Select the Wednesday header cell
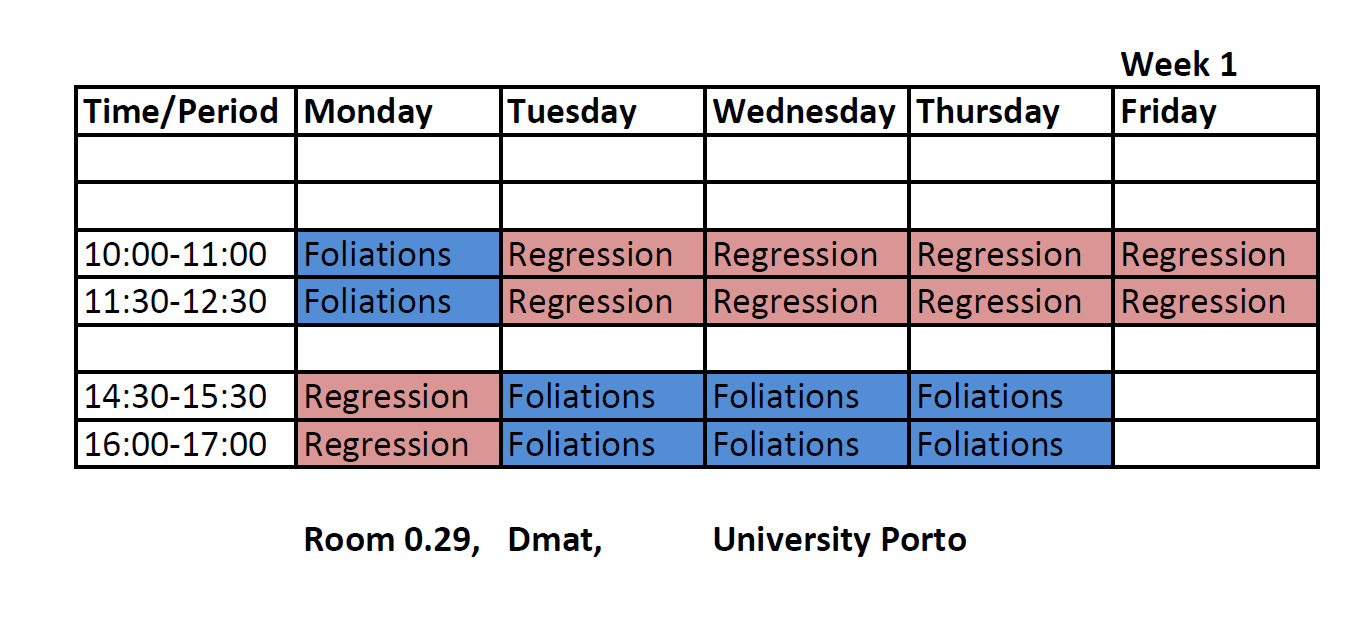 pyautogui.click(x=806, y=111)
